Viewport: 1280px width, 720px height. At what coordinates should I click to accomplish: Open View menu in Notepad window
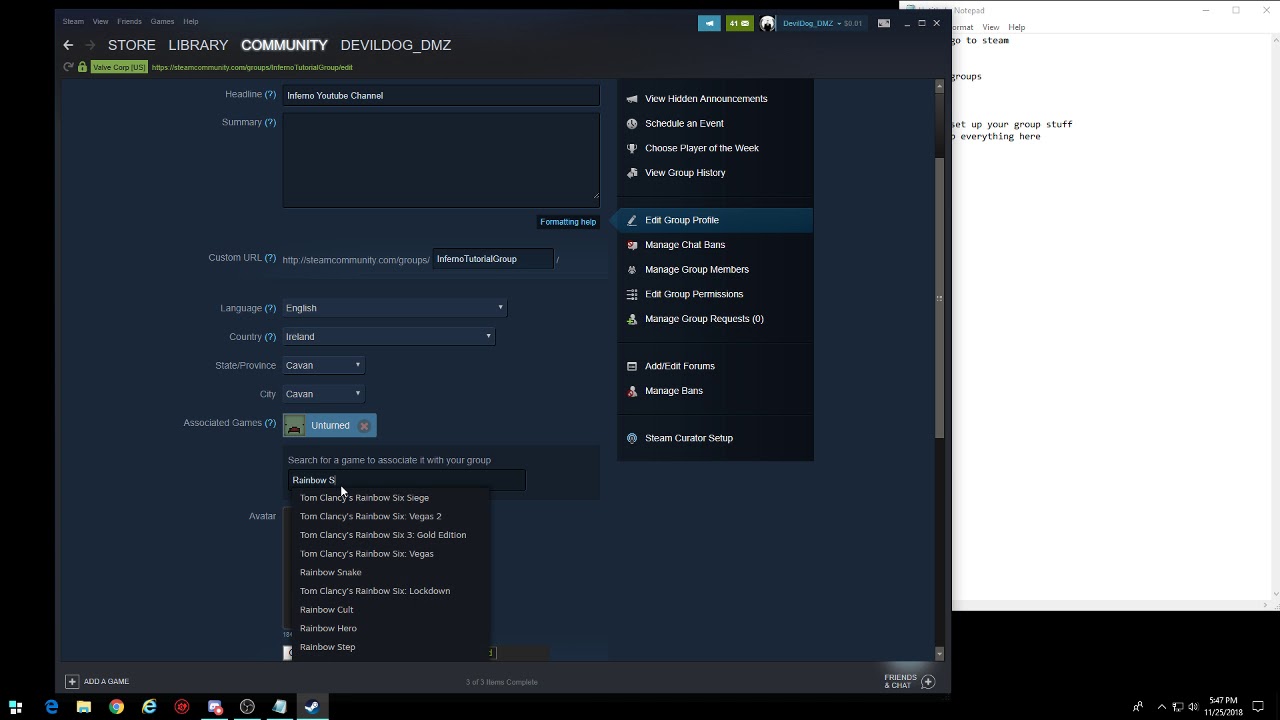pyautogui.click(x=990, y=27)
